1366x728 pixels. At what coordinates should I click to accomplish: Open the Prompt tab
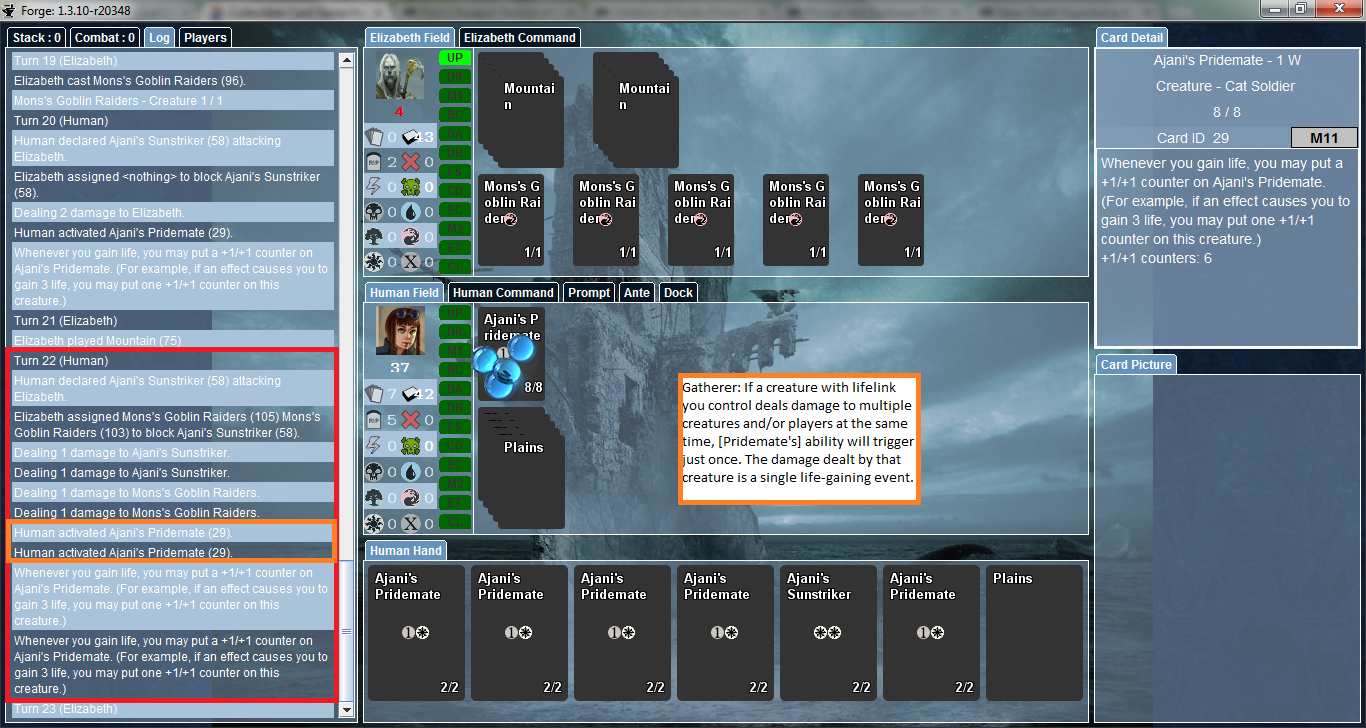click(x=589, y=293)
